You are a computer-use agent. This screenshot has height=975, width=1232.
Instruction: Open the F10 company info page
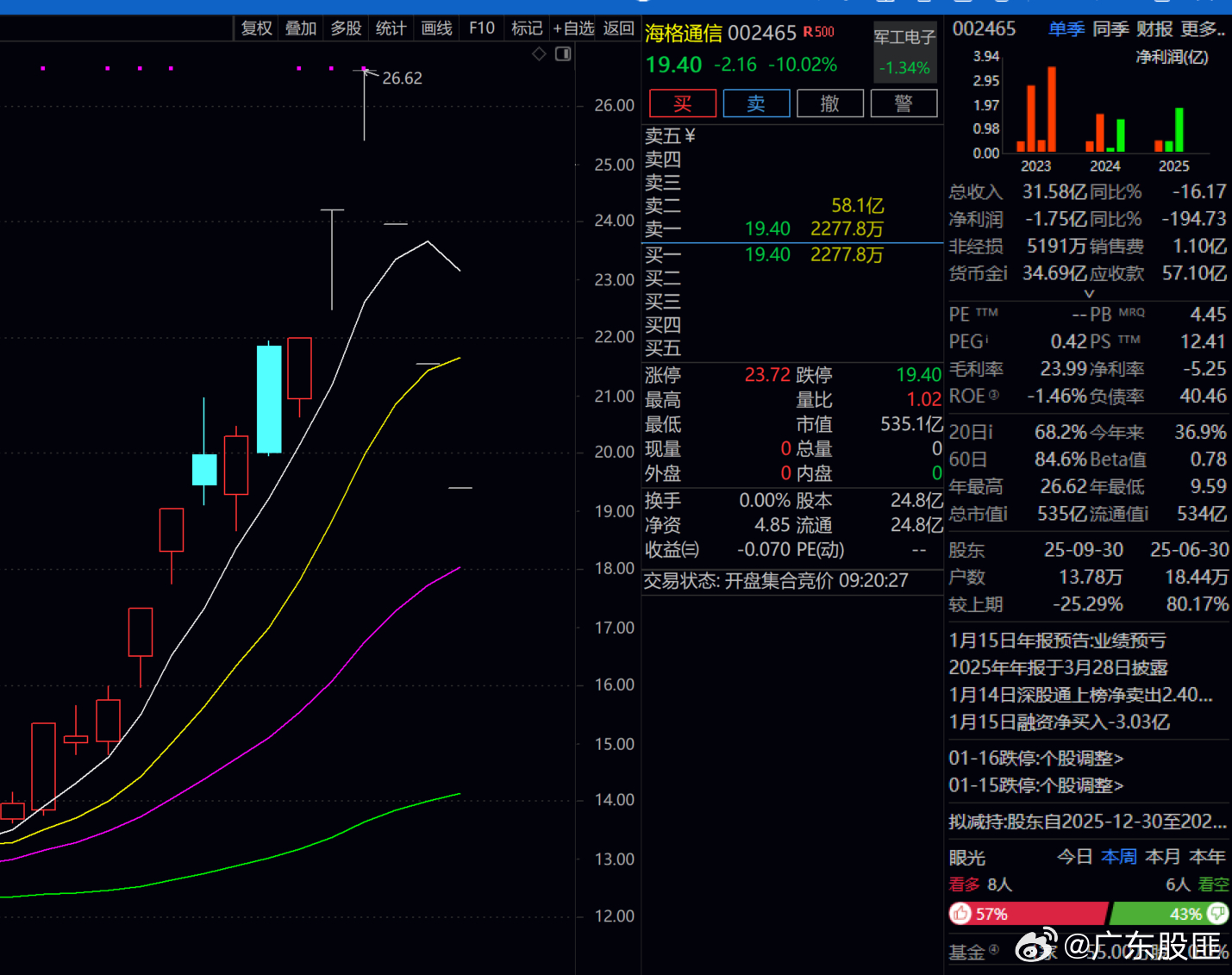[x=482, y=28]
